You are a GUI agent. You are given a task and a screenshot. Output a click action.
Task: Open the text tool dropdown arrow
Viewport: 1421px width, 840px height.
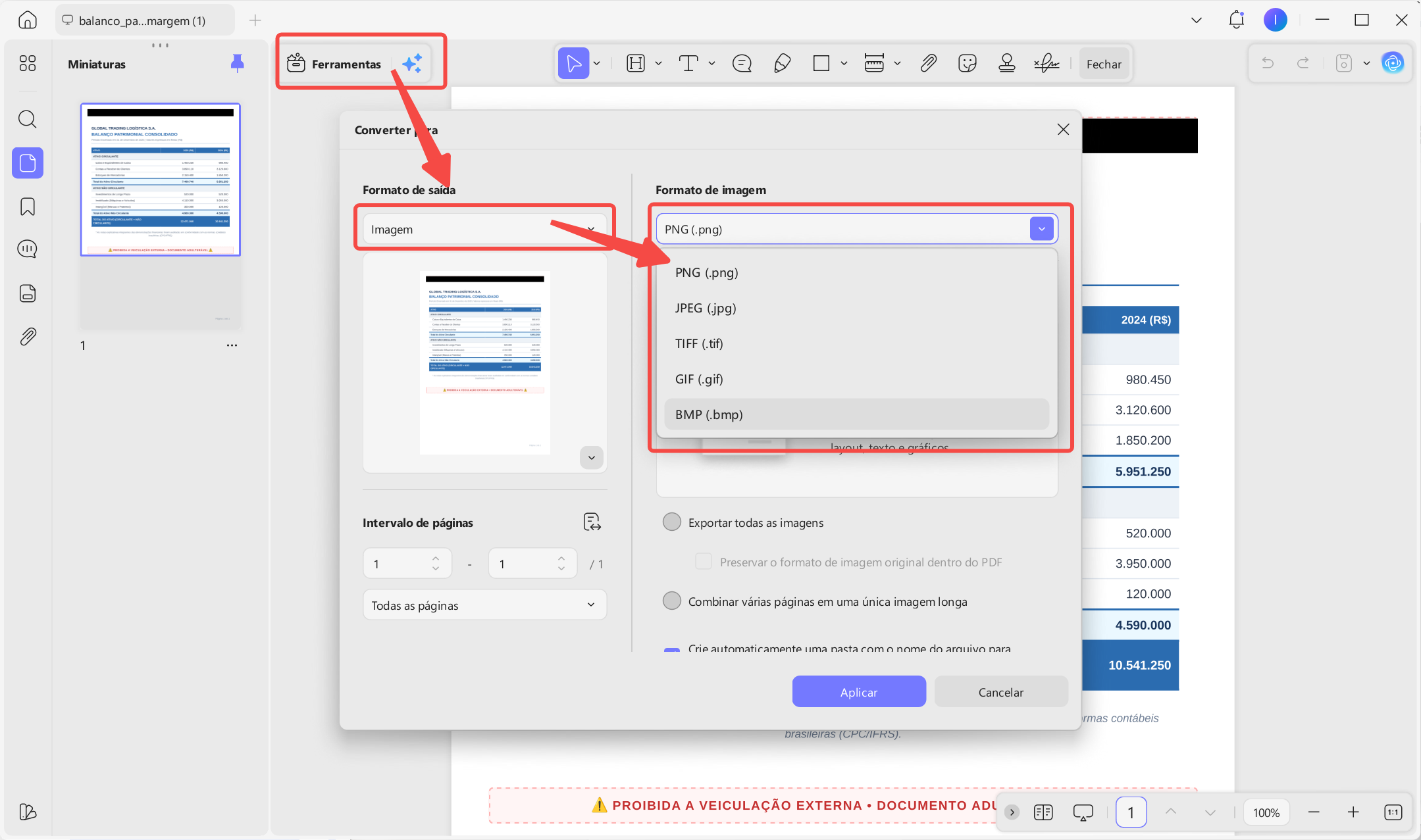(711, 64)
